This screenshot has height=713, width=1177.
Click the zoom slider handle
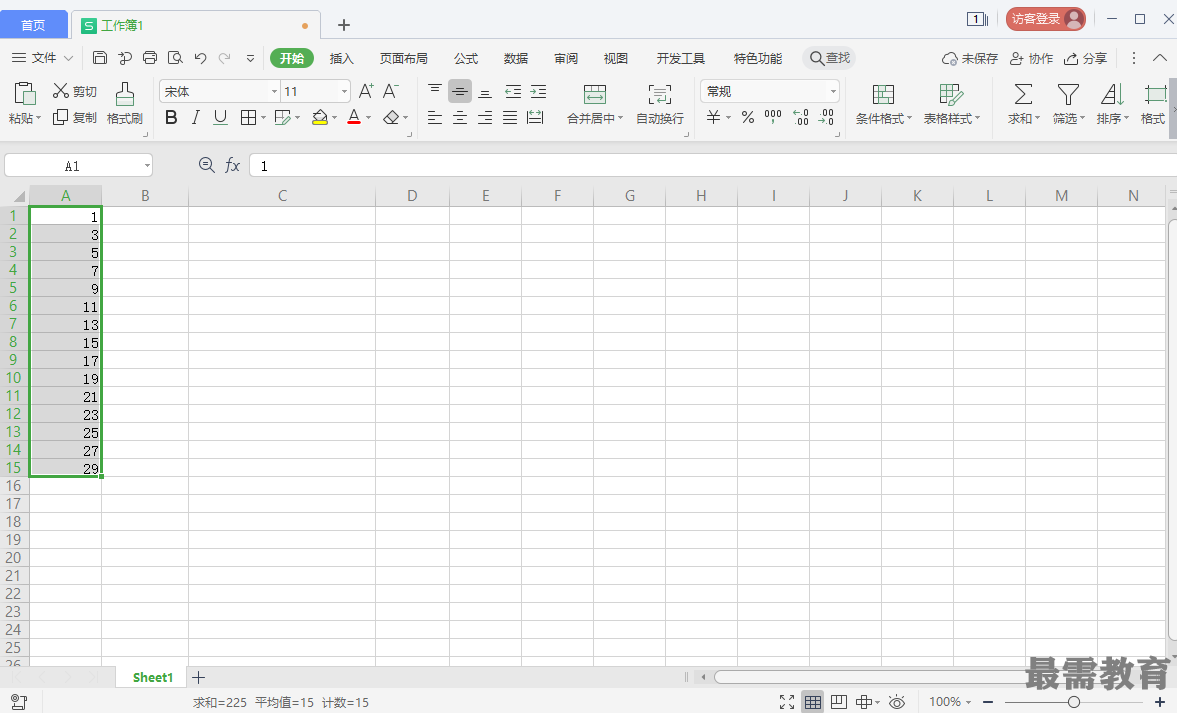(1073, 702)
